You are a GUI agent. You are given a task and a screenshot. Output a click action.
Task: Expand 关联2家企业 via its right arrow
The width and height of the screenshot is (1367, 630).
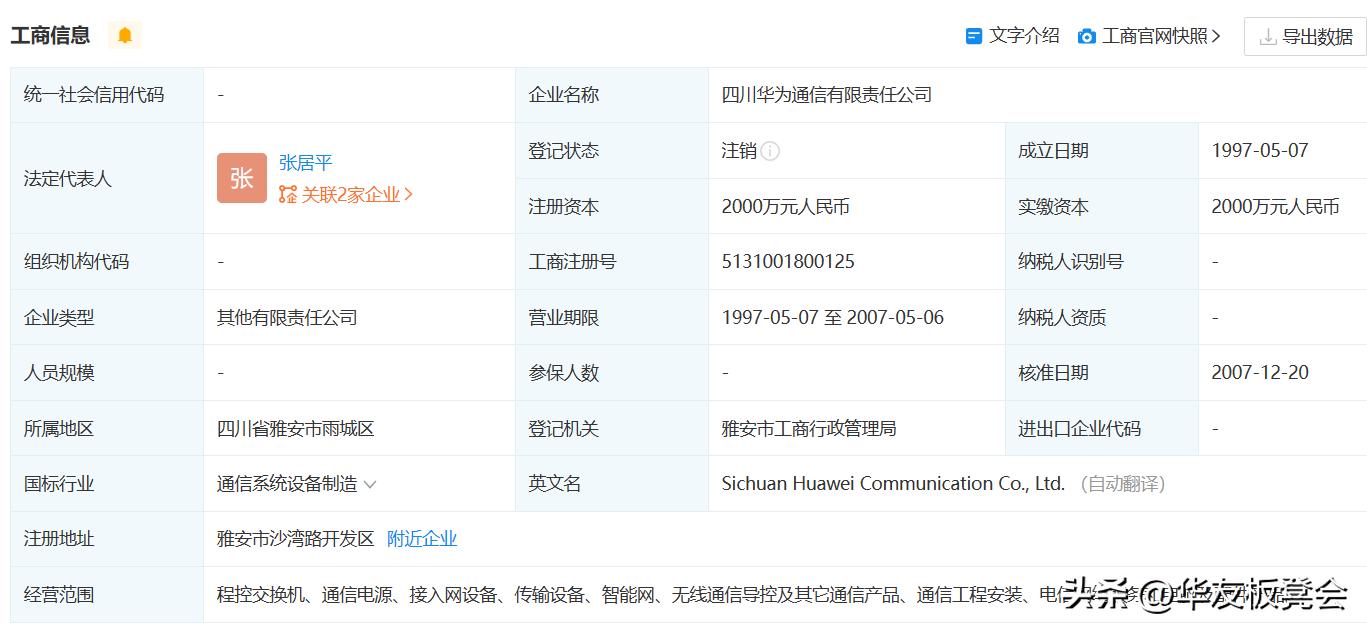click(x=410, y=194)
